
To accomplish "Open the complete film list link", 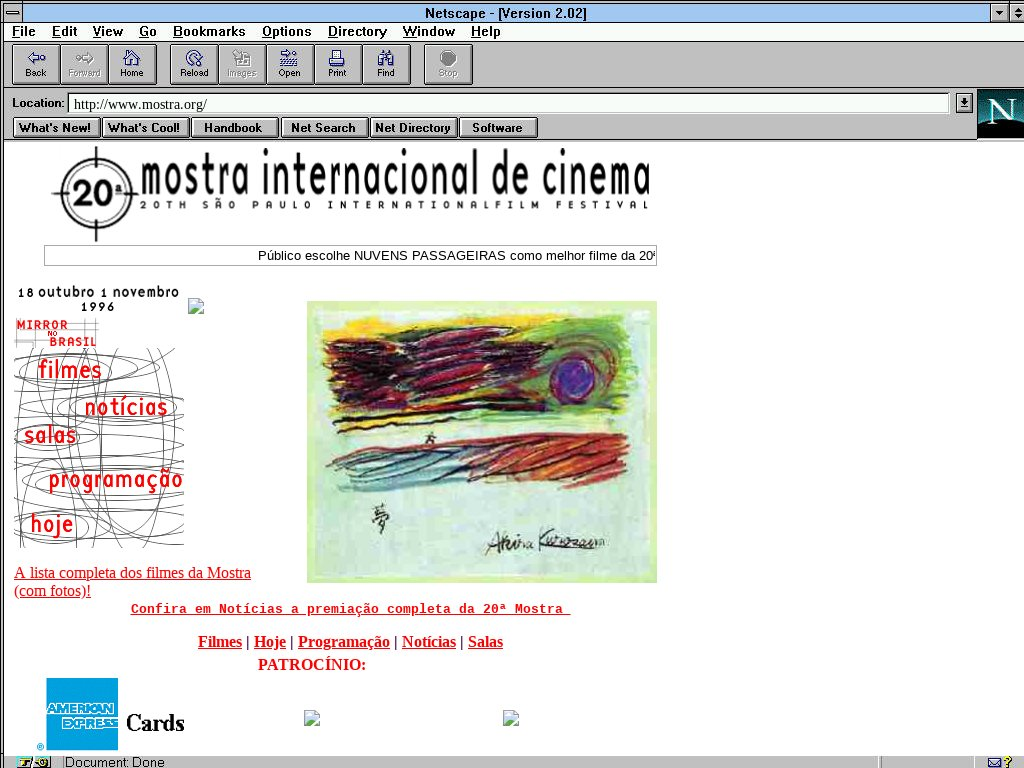I will click(x=132, y=573).
